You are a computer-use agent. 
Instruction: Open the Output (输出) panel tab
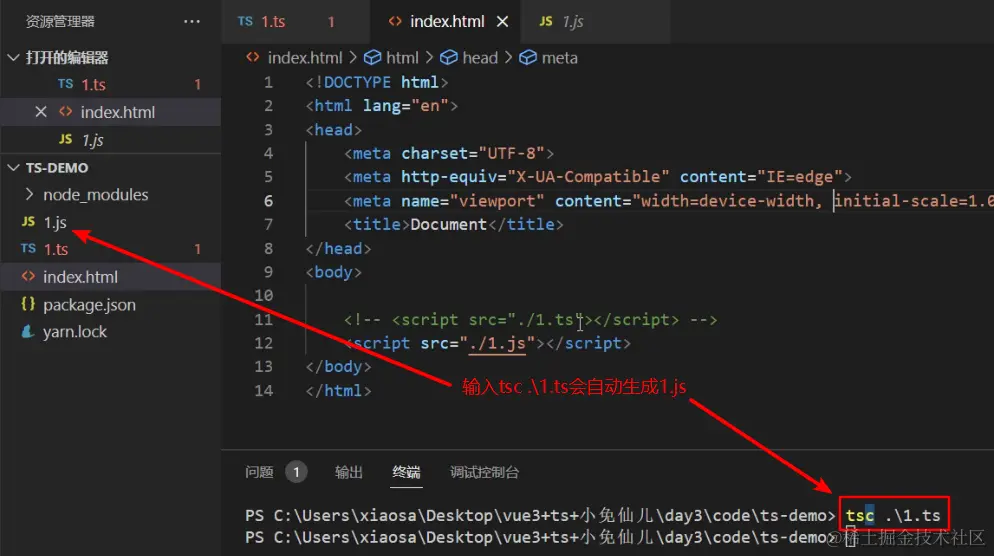[349, 472]
